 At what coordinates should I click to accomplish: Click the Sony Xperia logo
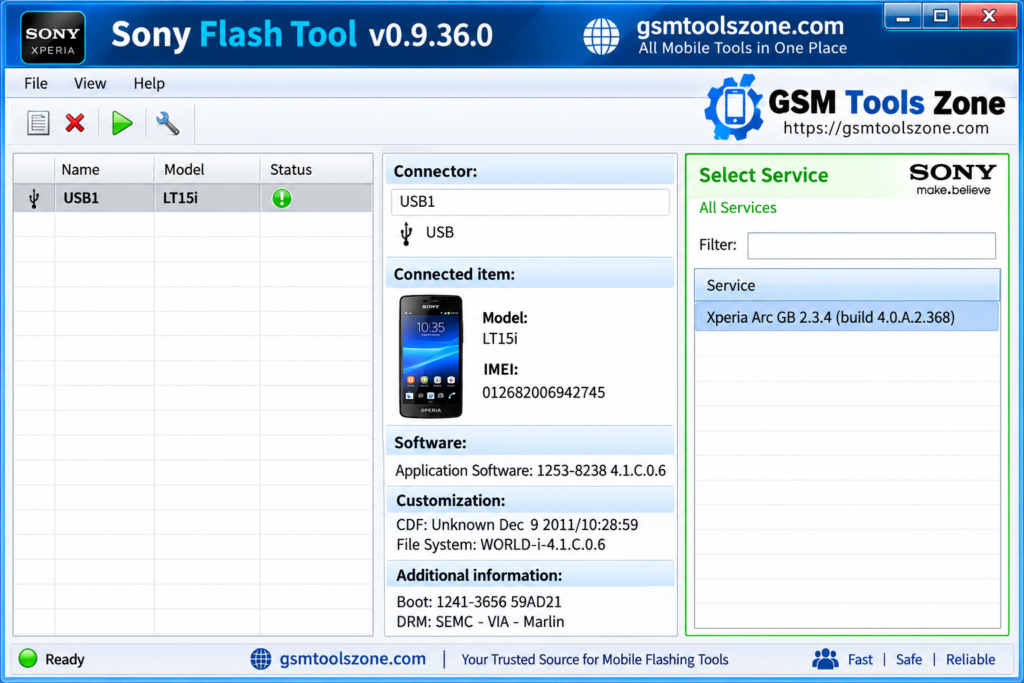[x=53, y=37]
